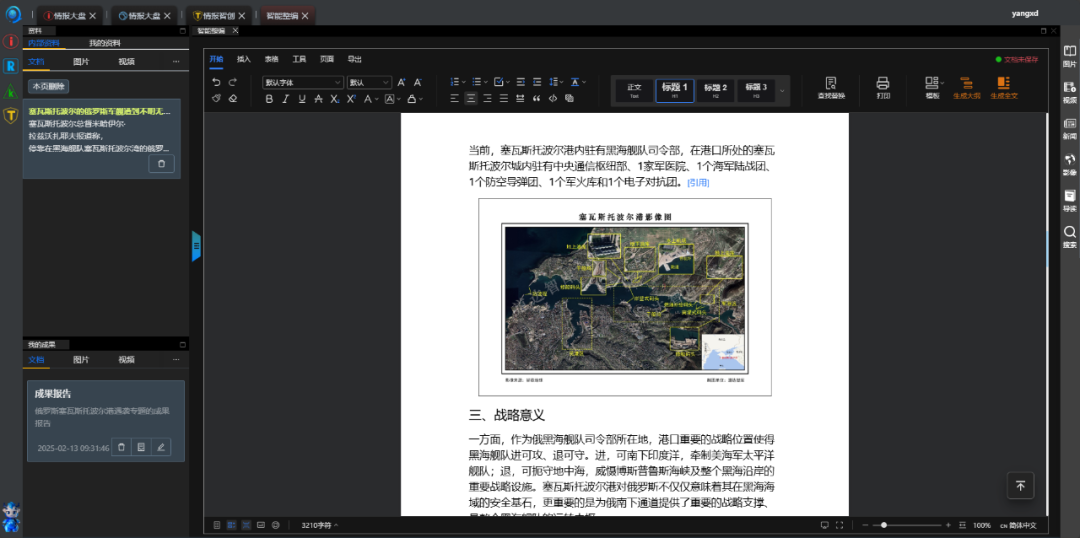Click the 本页删除 button
1080x538 pixels.
[x=48, y=87]
